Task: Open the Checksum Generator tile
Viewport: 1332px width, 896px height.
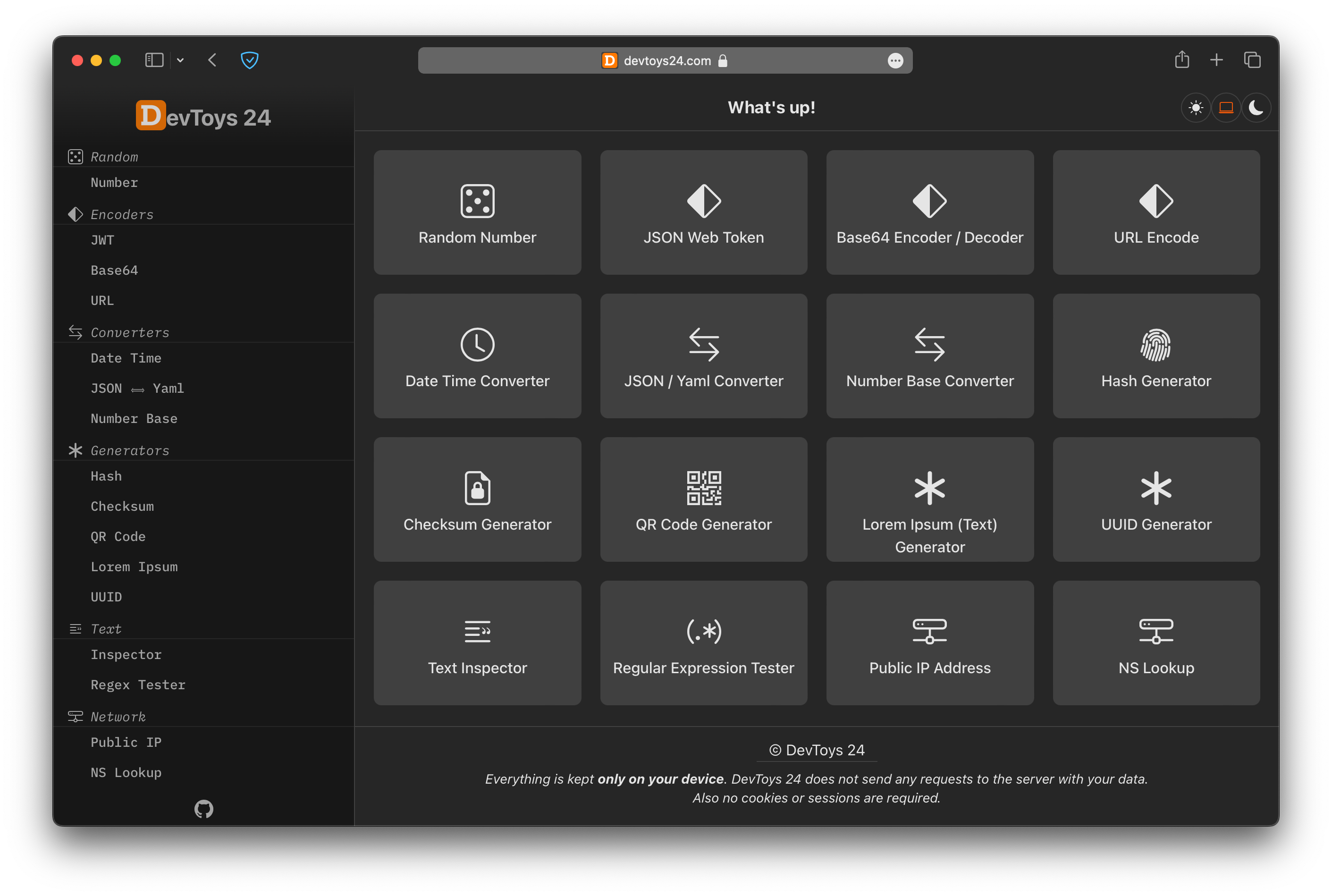Action: [x=477, y=499]
